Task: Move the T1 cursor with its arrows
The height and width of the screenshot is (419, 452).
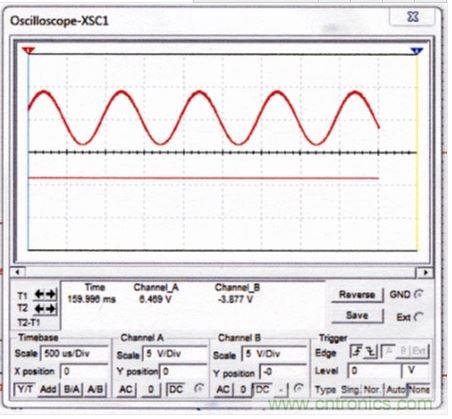Action: pyautogui.click(x=45, y=294)
